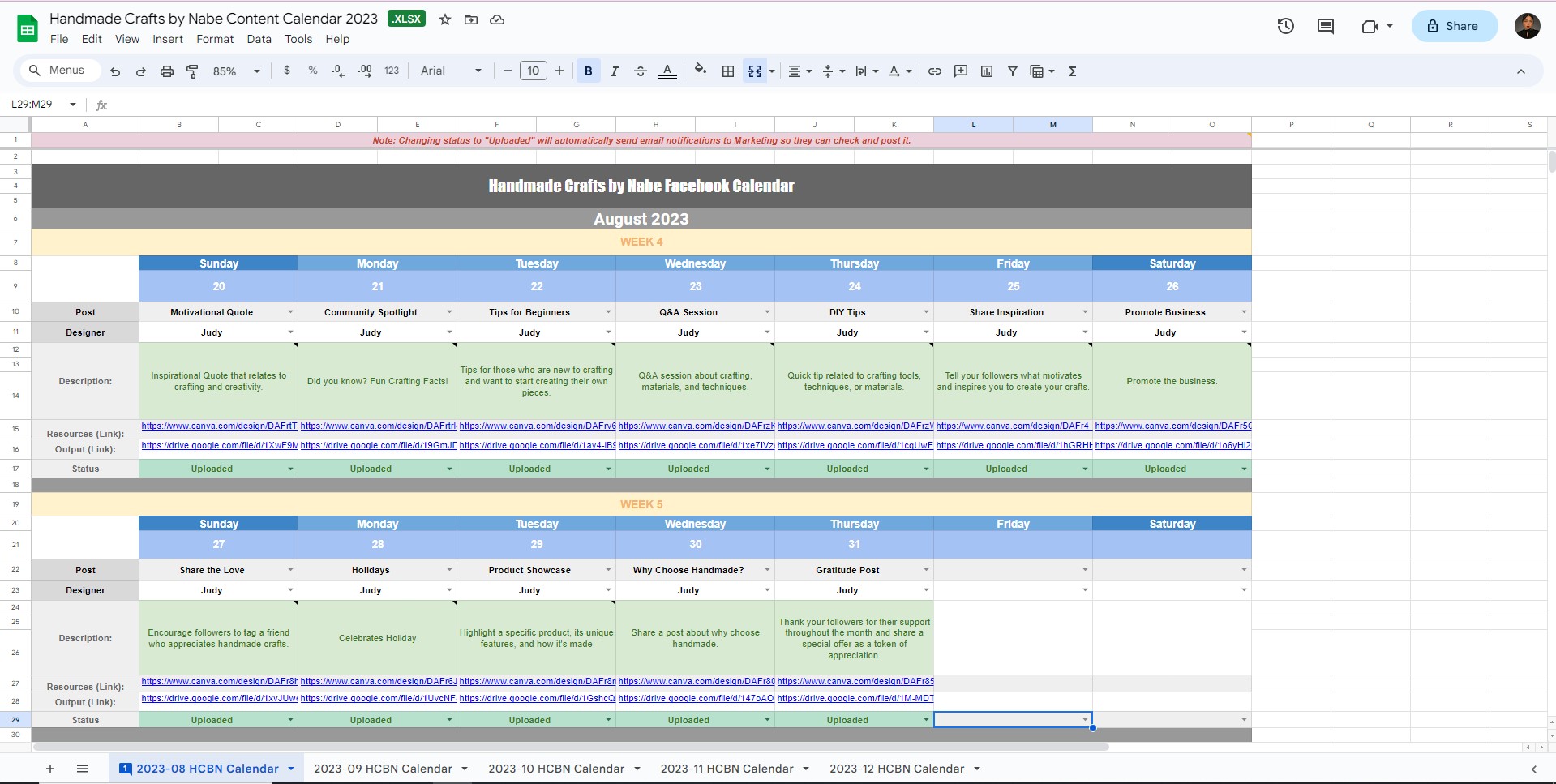Insert a link with link icon
This screenshot has height=784, width=1556.
coord(935,71)
